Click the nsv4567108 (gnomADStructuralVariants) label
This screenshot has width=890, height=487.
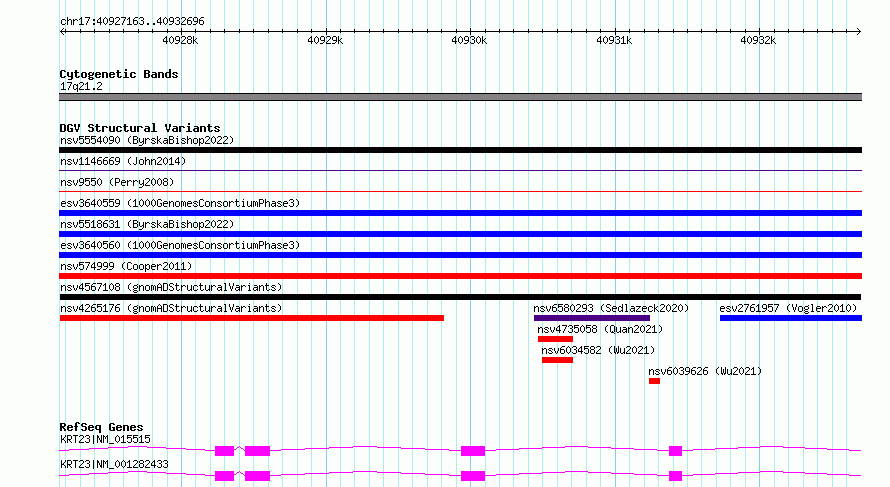(x=171, y=287)
